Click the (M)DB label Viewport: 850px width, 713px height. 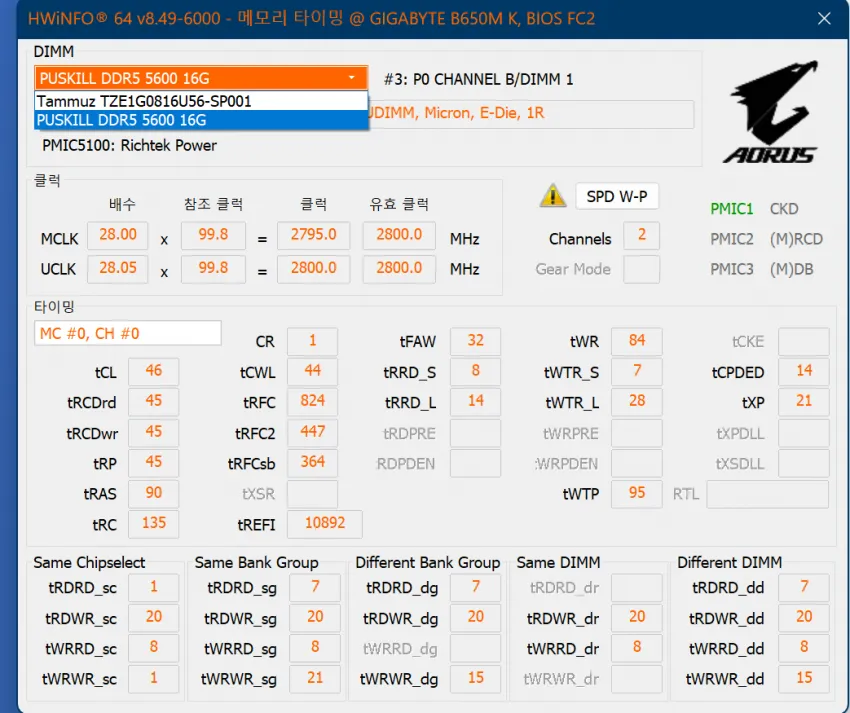pyautogui.click(x=791, y=269)
